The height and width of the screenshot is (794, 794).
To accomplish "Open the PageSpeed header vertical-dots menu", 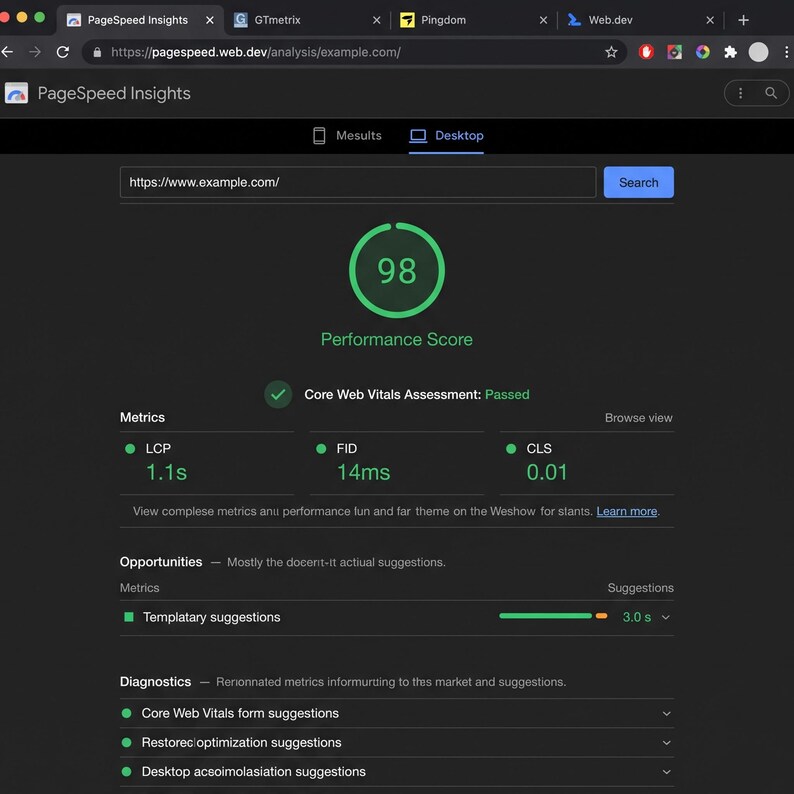I will tap(740, 93).
